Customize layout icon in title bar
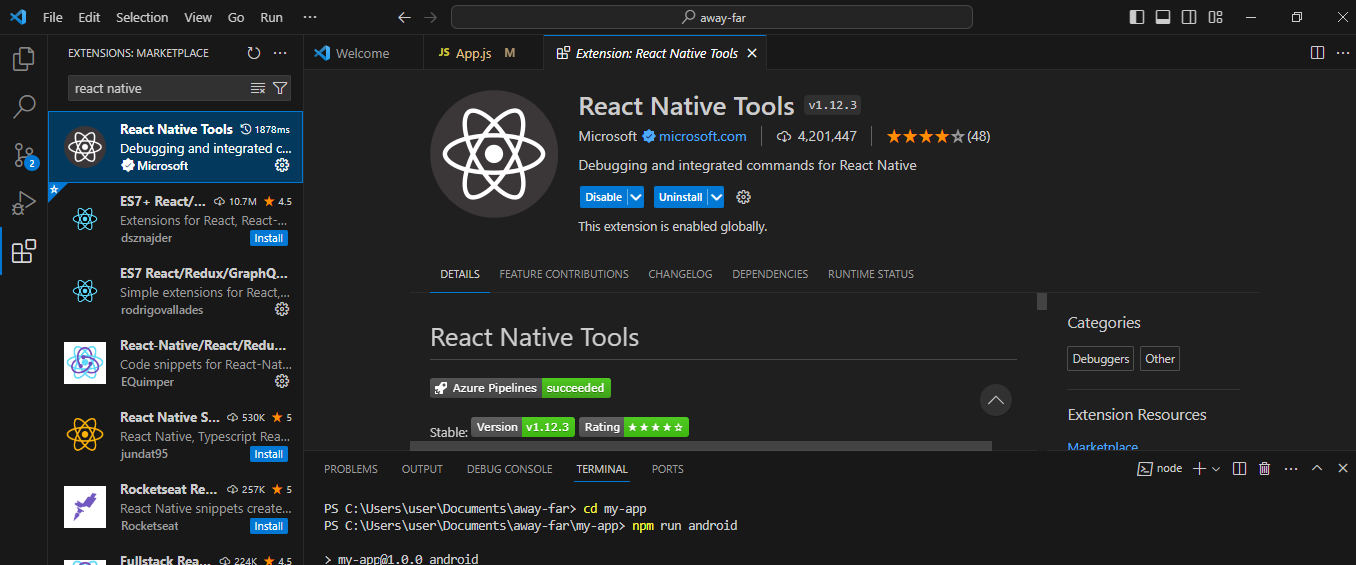The height and width of the screenshot is (565, 1356). click(x=1215, y=17)
